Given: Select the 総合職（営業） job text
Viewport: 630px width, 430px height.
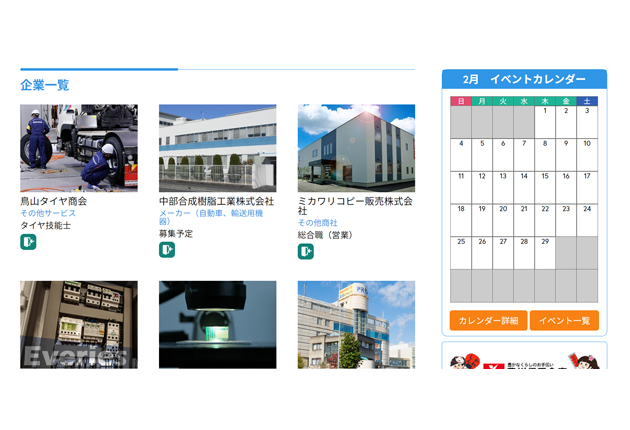Looking at the screenshot, I should click(x=325, y=235).
